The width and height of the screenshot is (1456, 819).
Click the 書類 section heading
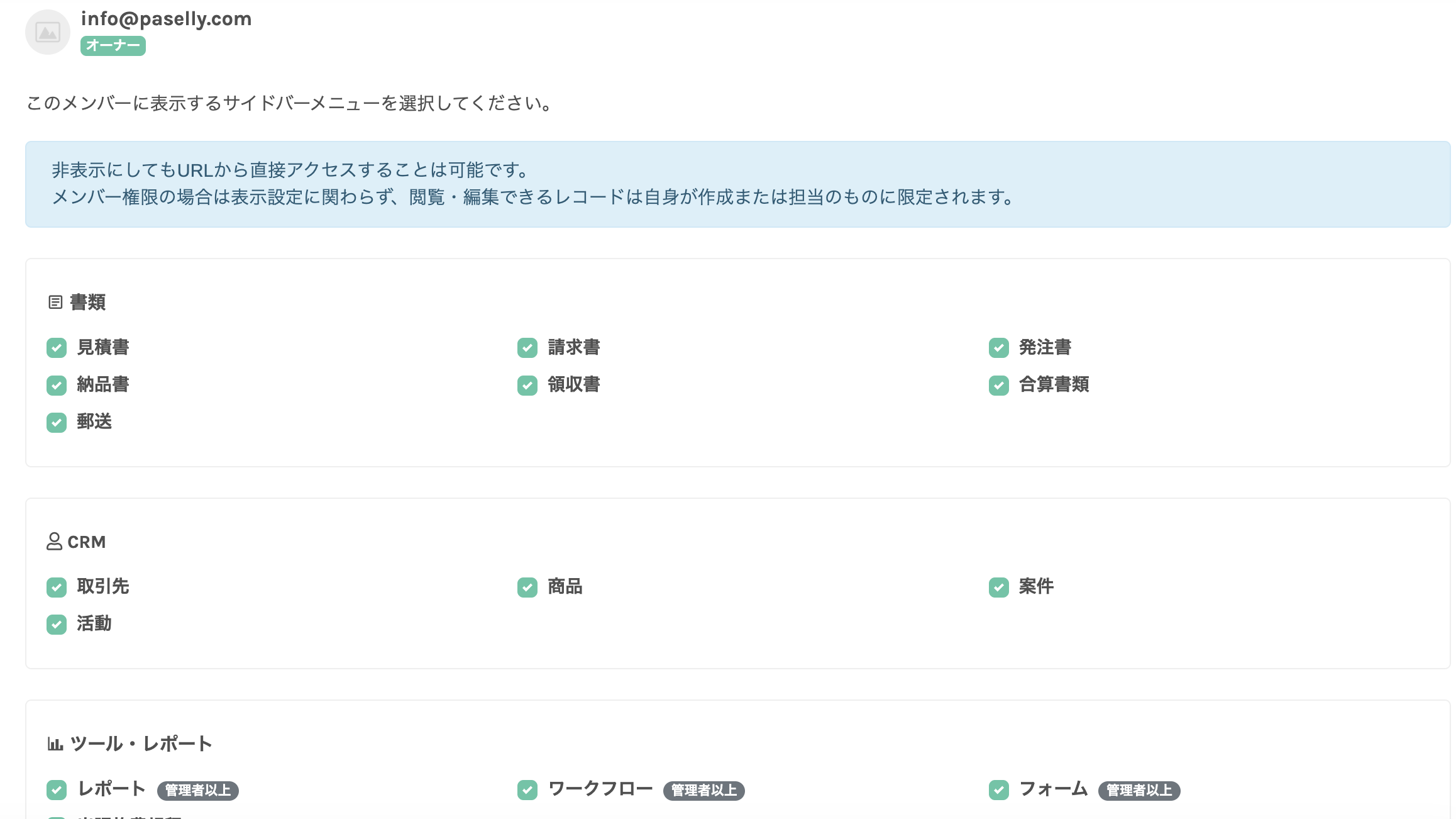point(88,303)
